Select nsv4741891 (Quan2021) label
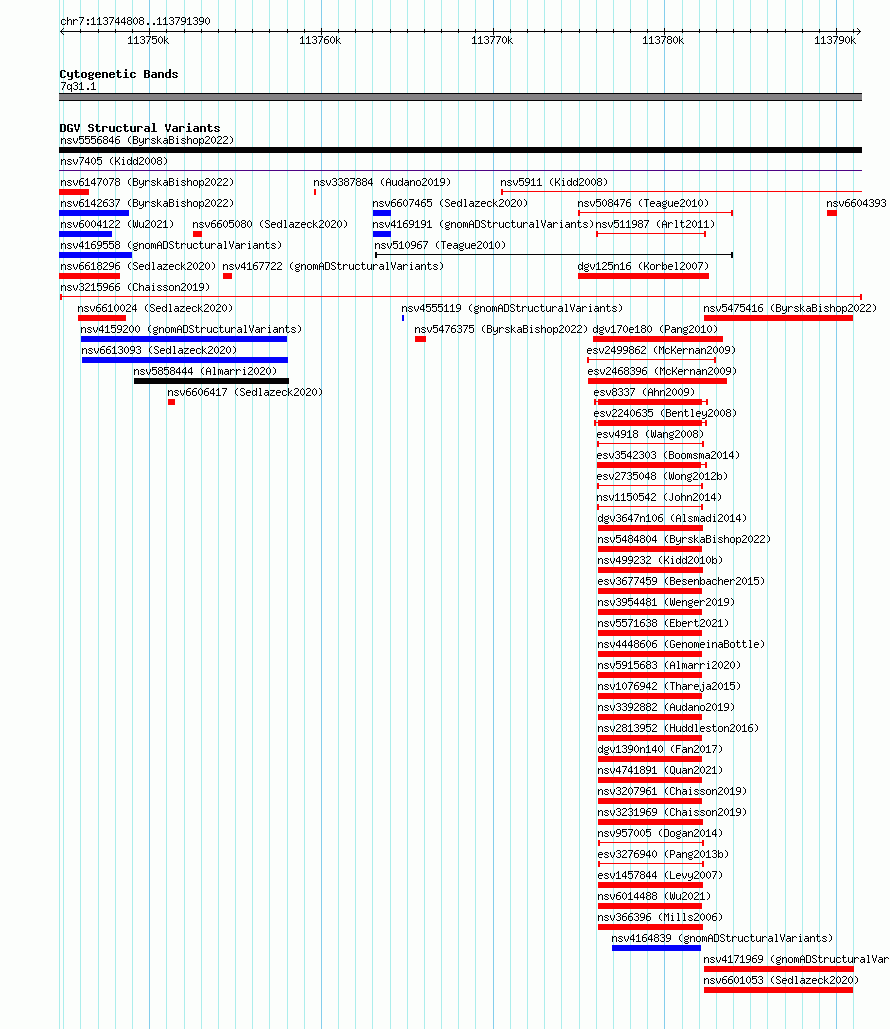 coord(660,770)
